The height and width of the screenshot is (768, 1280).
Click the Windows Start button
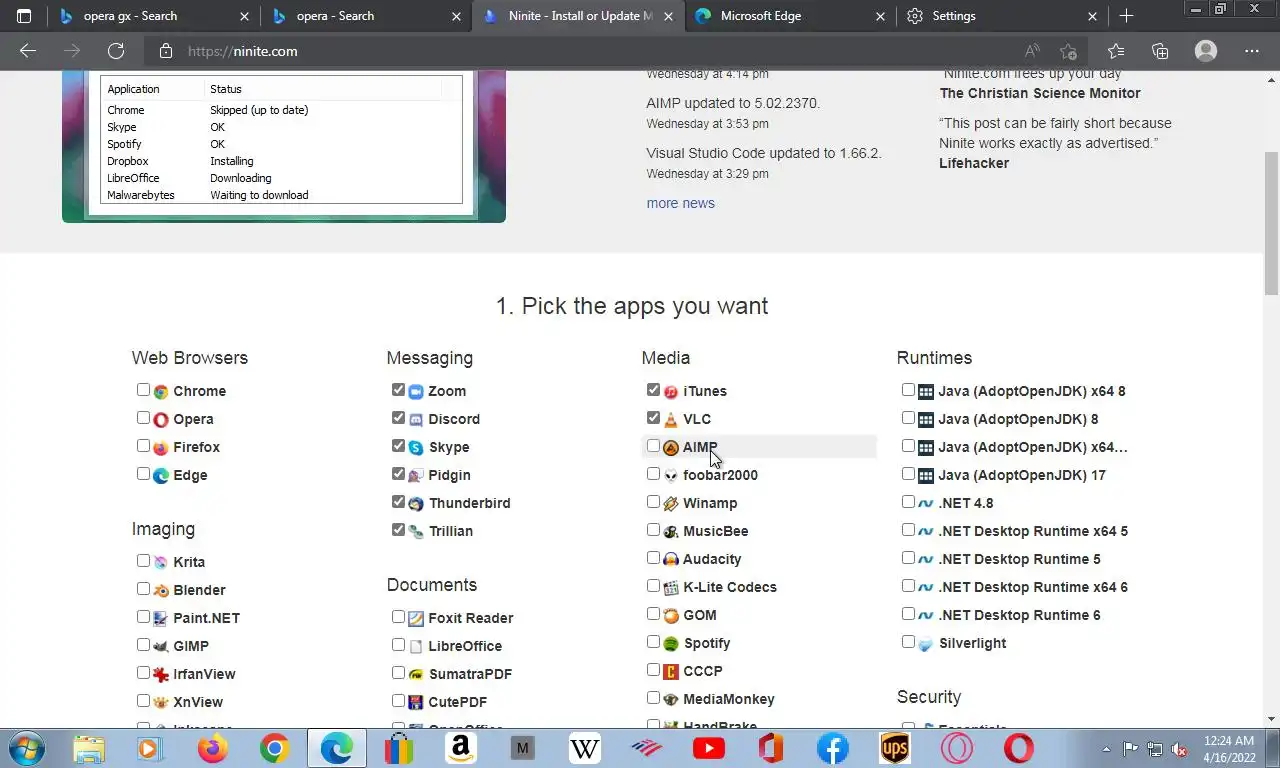click(x=27, y=748)
